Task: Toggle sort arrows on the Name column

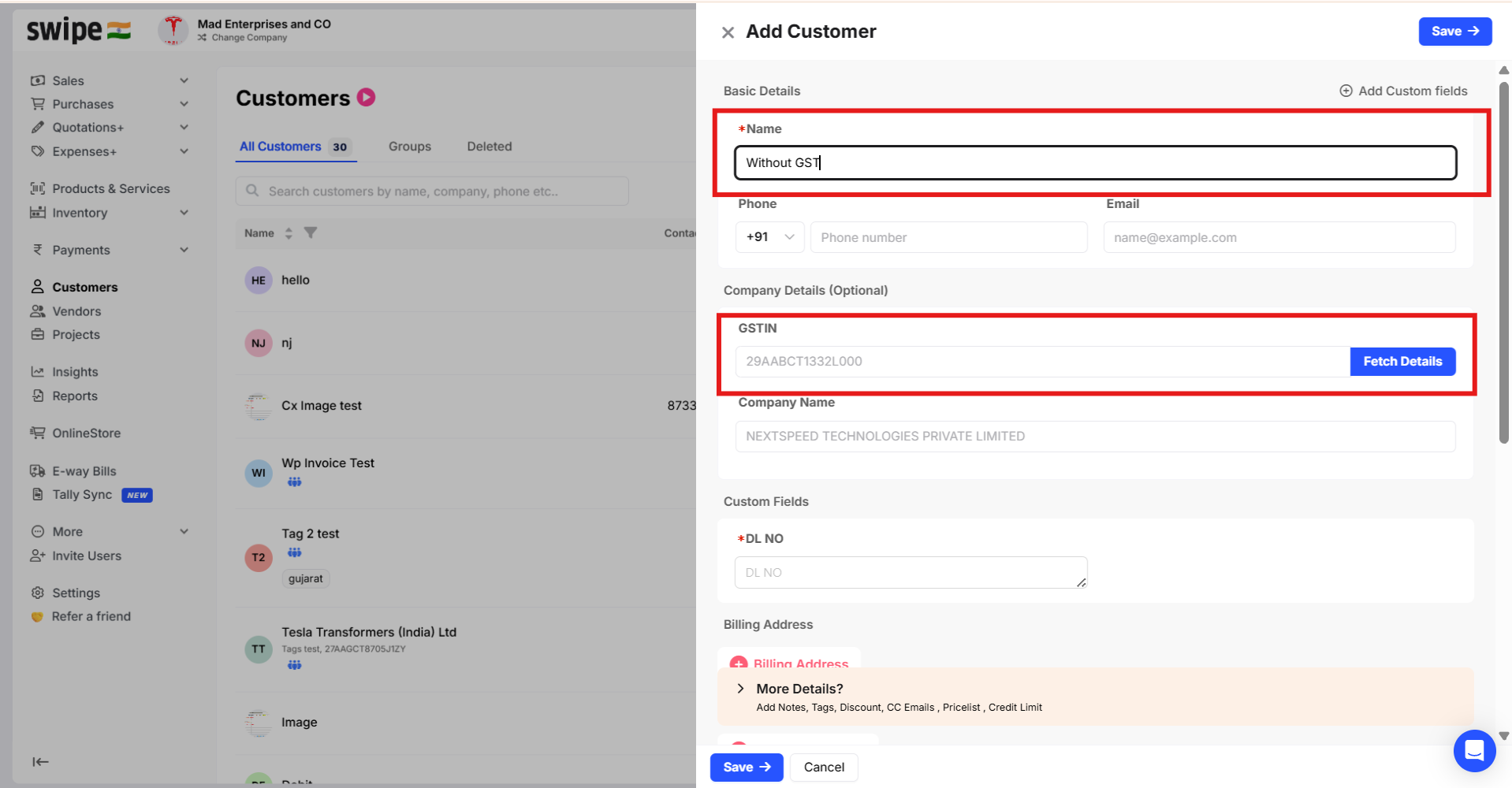Action: (x=289, y=233)
